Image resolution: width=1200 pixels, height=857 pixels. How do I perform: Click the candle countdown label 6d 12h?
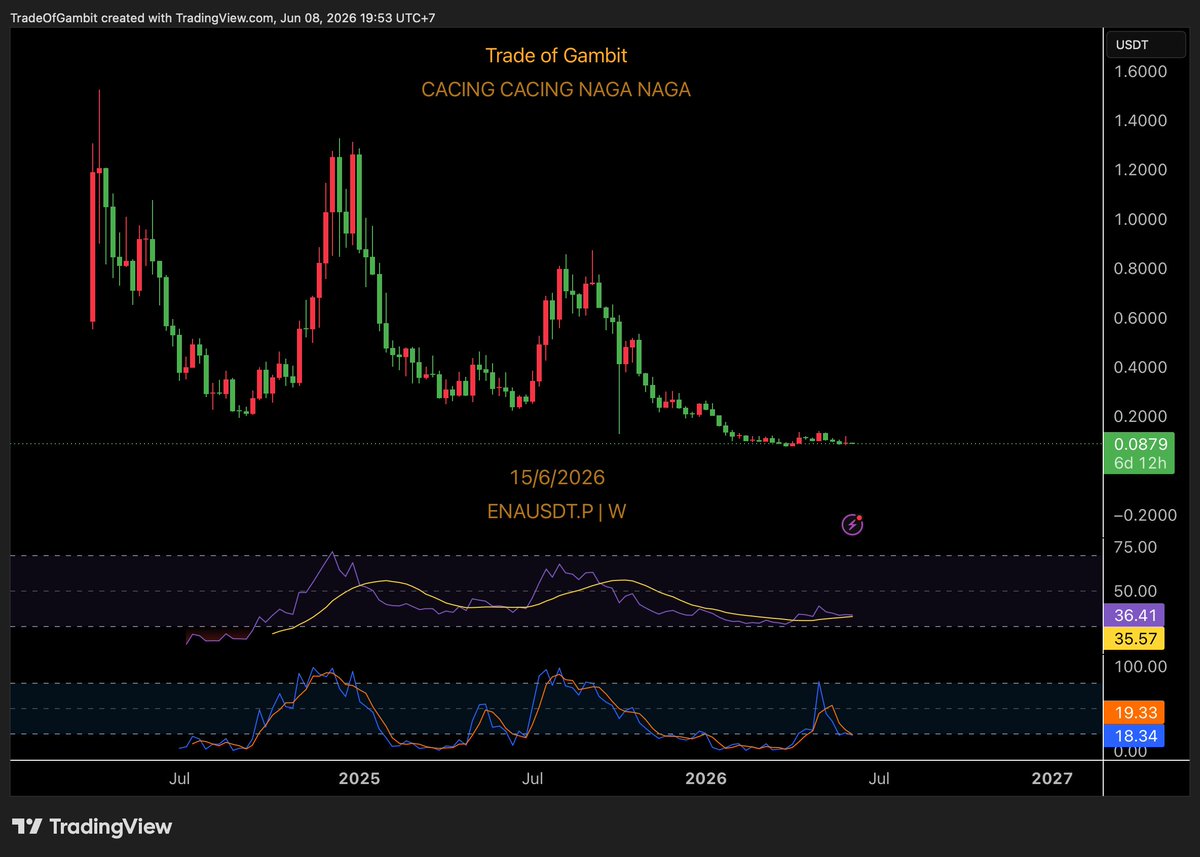1140,463
